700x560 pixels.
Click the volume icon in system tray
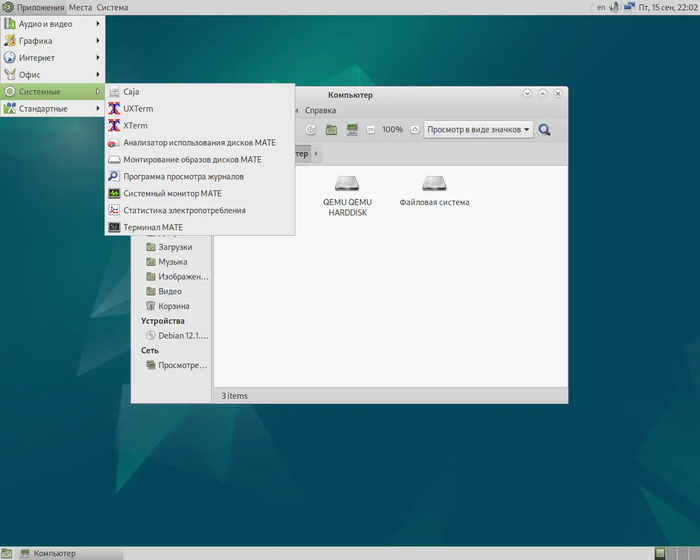pyautogui.click(x=615, y=7)
